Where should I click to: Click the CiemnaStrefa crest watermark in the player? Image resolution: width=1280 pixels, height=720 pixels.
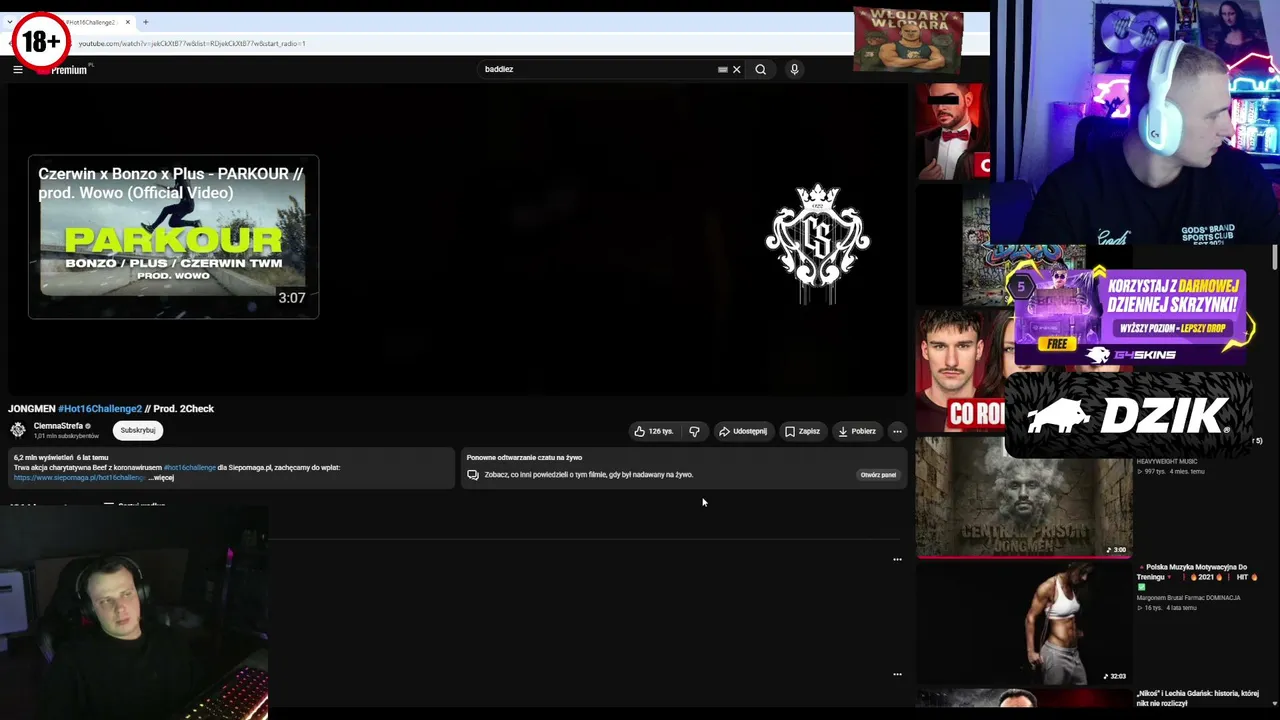click(x=818, y=242)
